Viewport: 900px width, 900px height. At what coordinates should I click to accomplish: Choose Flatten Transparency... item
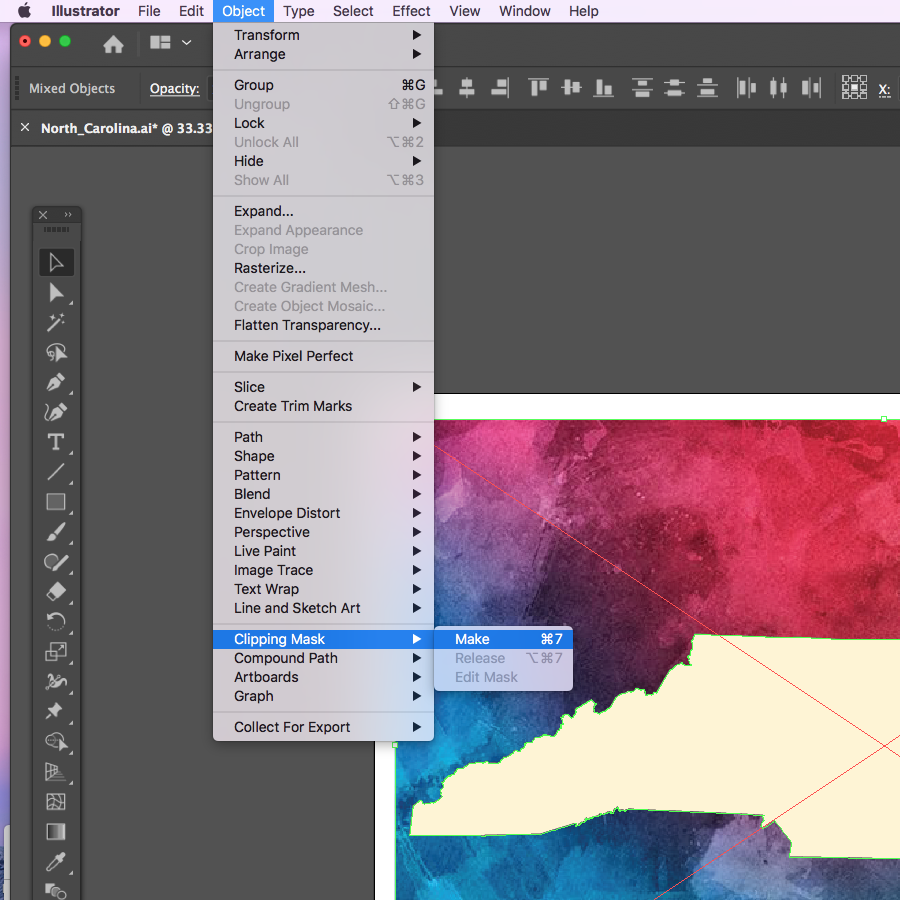click(323, 325)
